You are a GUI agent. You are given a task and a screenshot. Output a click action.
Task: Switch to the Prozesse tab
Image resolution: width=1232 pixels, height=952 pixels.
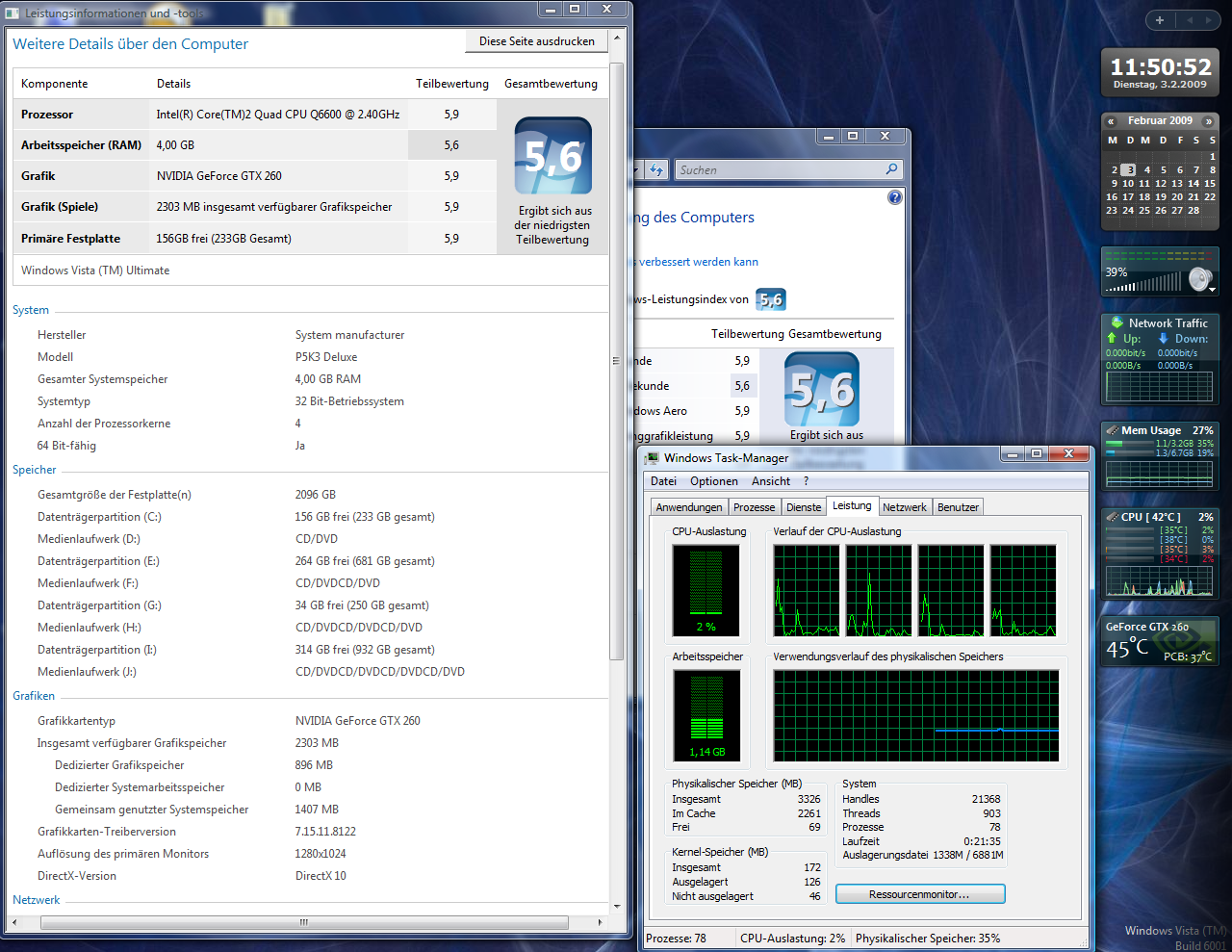[x=754, y=507]
